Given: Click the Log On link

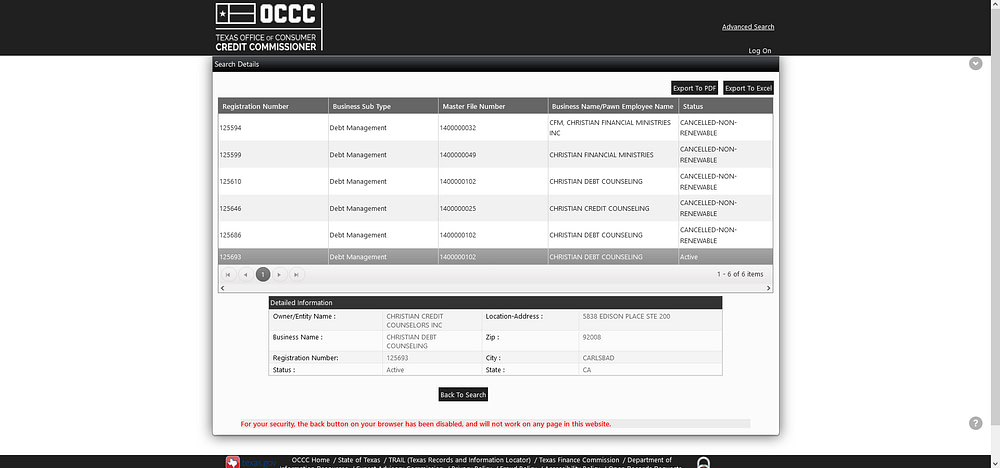Looking at the screenshot, I should coord(760,51).
